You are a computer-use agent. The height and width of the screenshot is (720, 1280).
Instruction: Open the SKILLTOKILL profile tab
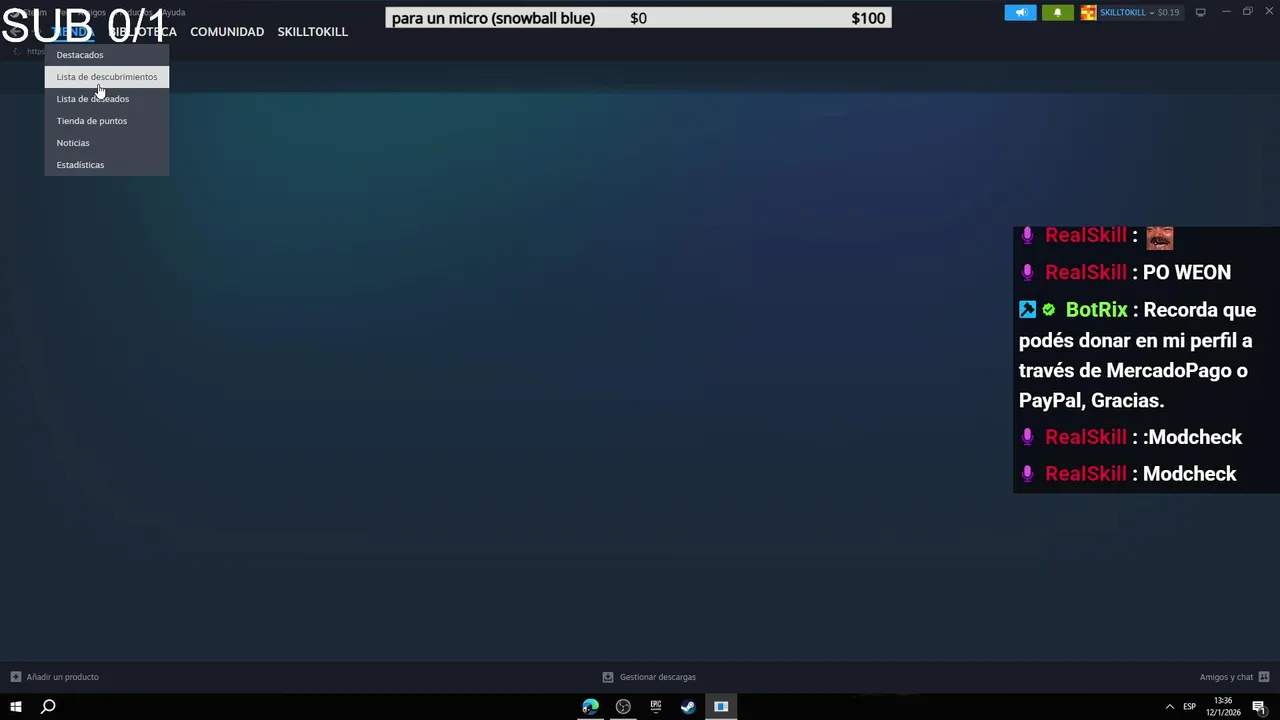pos(312,32)
